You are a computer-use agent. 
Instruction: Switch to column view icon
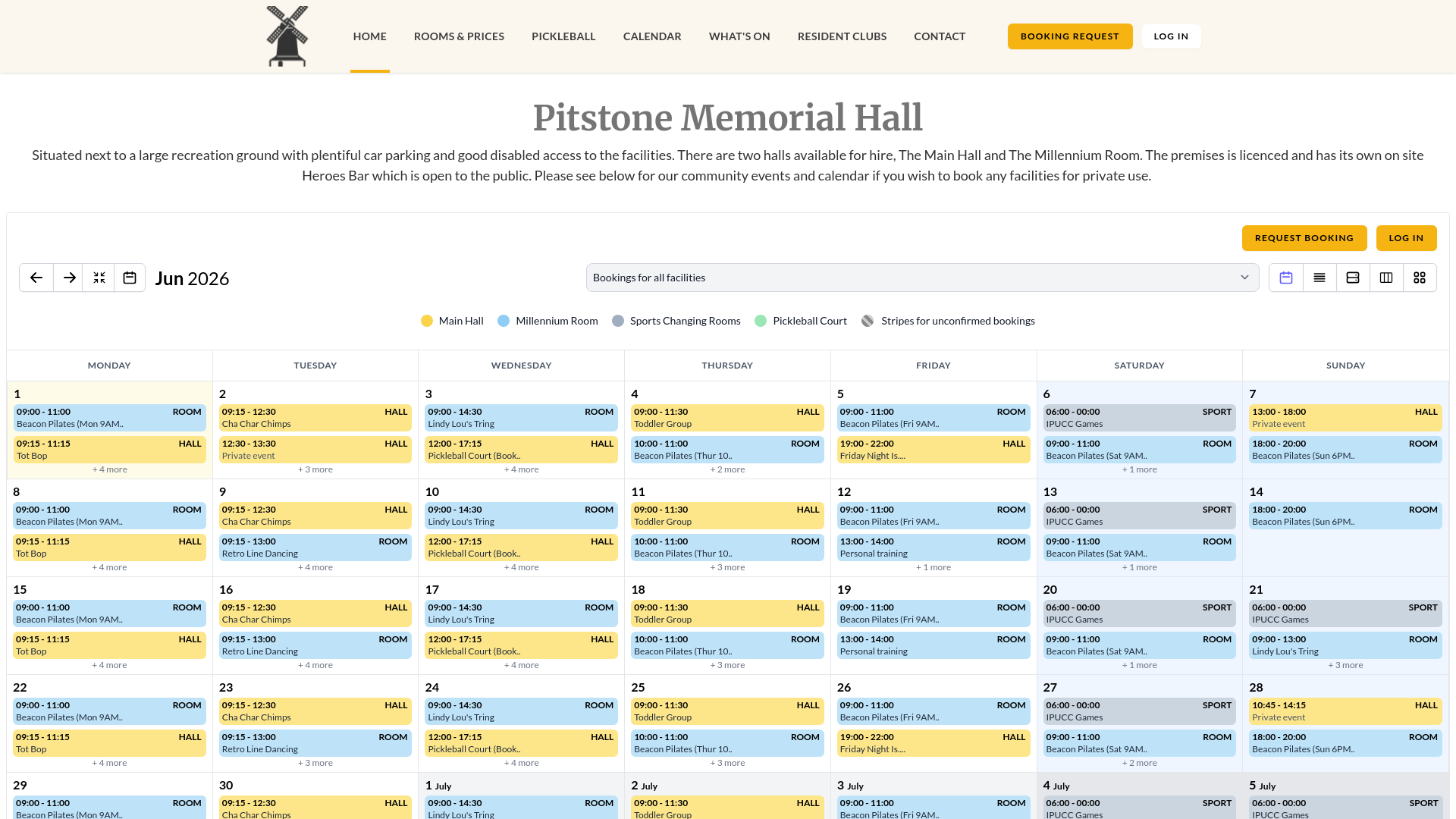1386,278
